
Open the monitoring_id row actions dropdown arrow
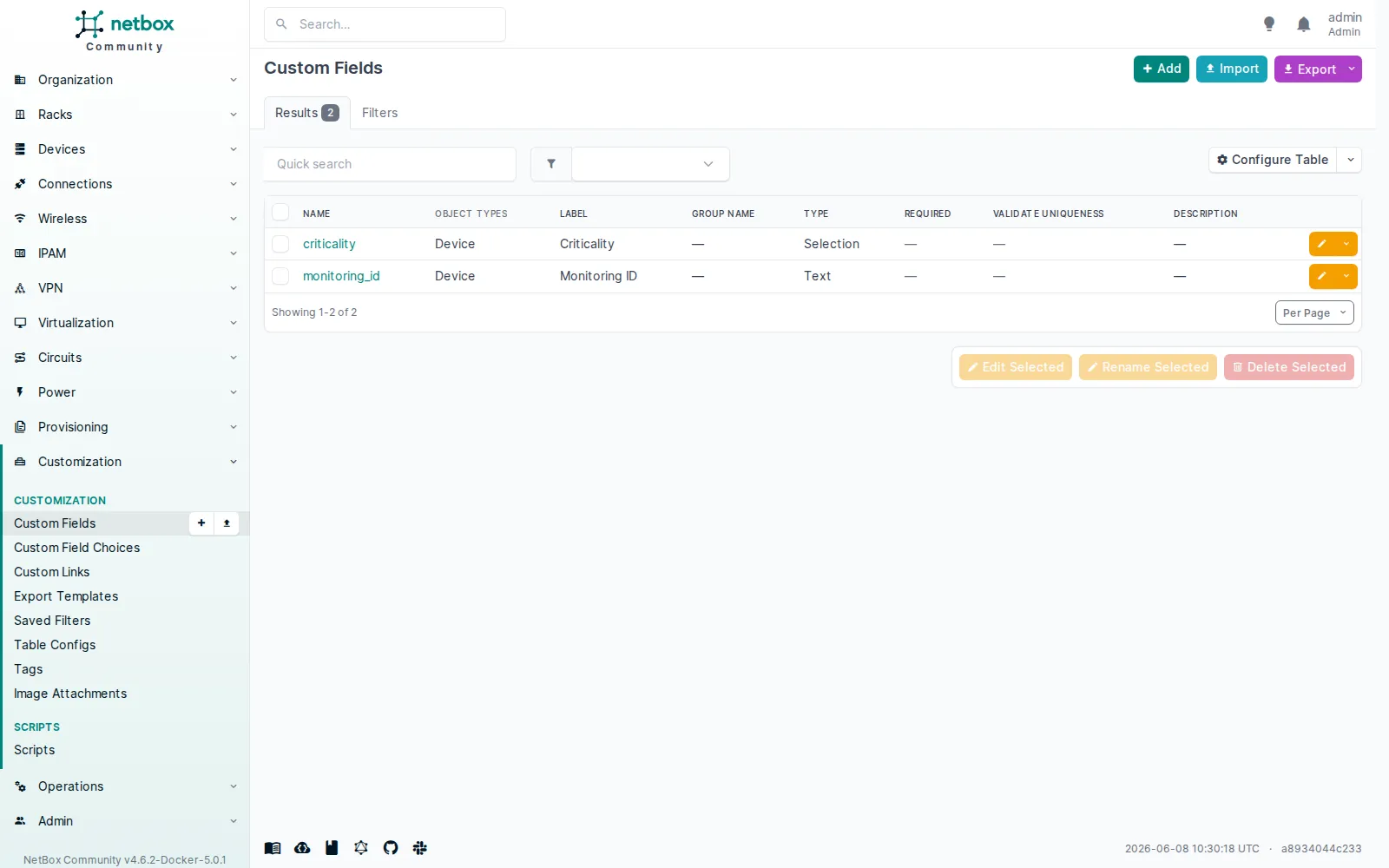[1346, 276]
